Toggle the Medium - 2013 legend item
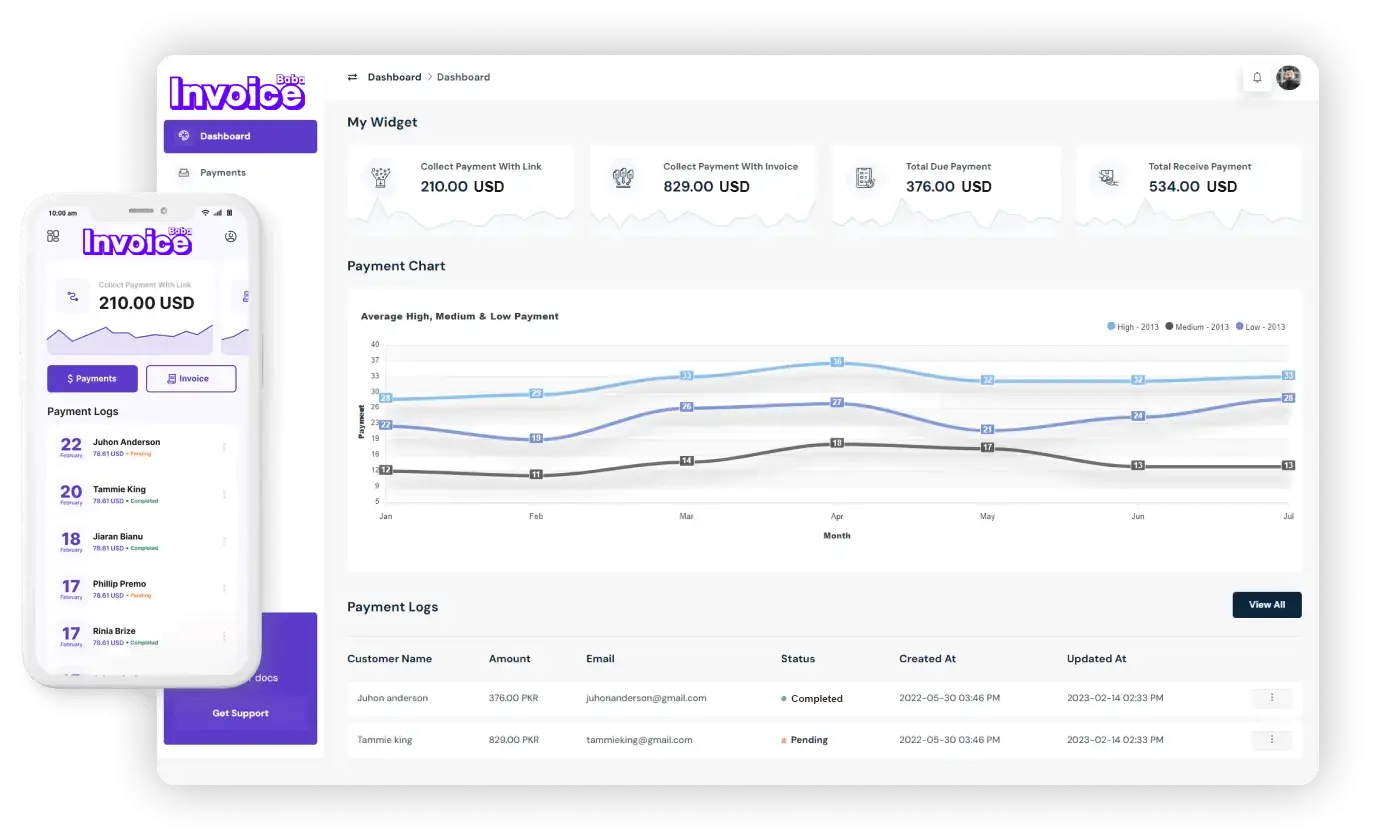 pos(1196,327)
